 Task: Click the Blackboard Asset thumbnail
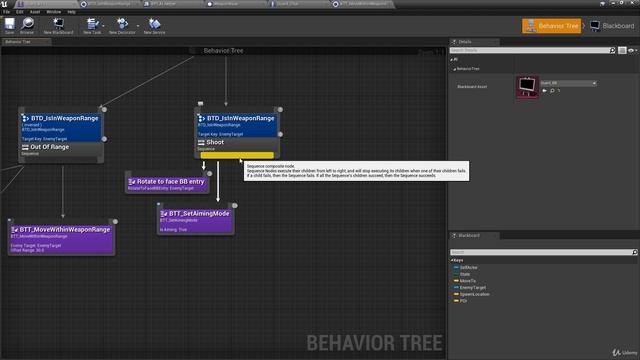527,87
